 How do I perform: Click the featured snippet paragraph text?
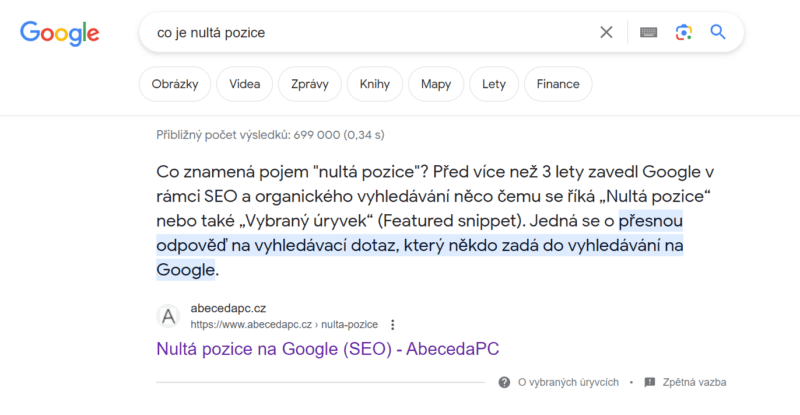click(435, 221)
